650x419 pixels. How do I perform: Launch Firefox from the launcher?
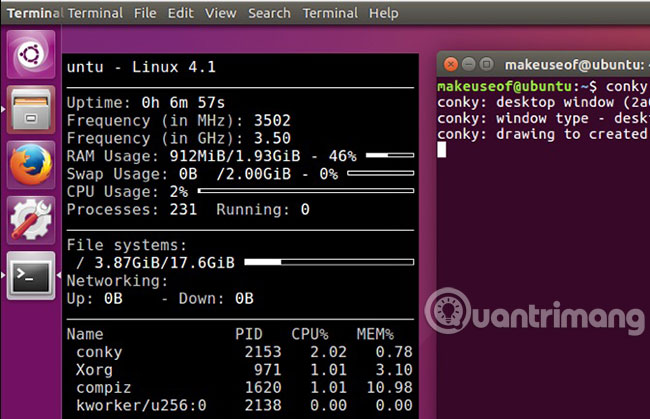31,165
